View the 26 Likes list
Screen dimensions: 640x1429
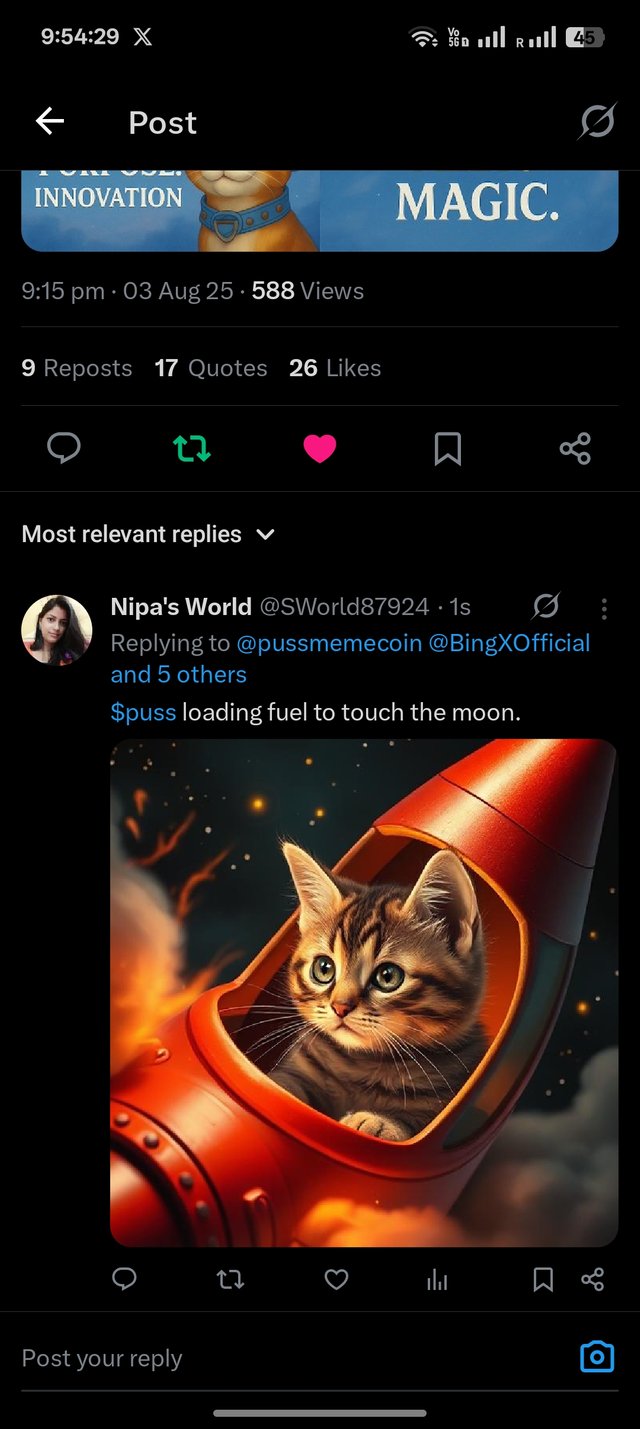pos(335,368)
